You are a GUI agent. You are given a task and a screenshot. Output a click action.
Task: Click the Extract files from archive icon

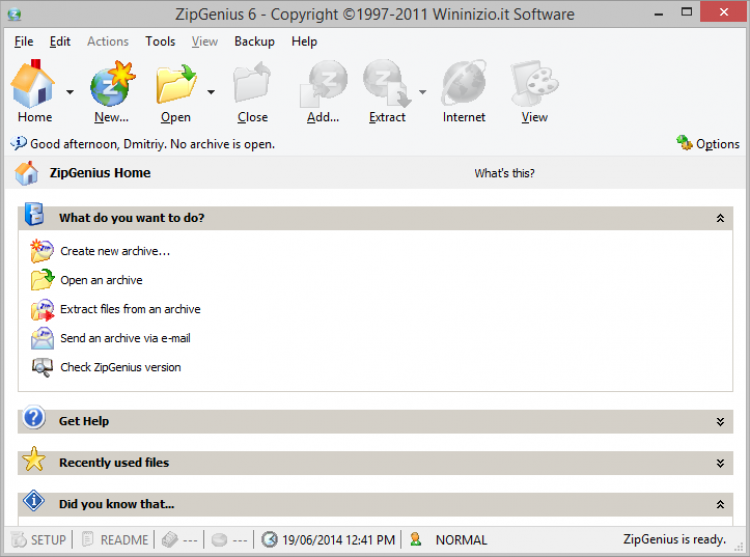42,309
